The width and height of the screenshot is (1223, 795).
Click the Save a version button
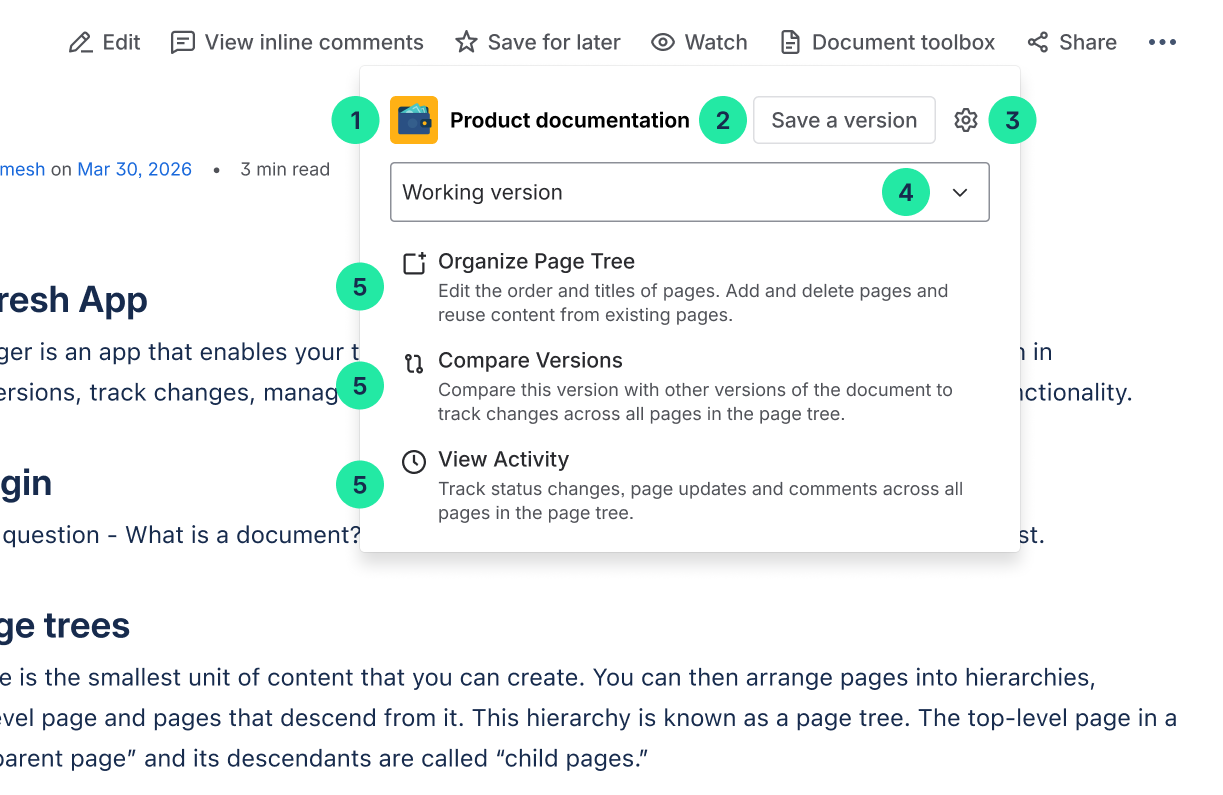point(844,121)
